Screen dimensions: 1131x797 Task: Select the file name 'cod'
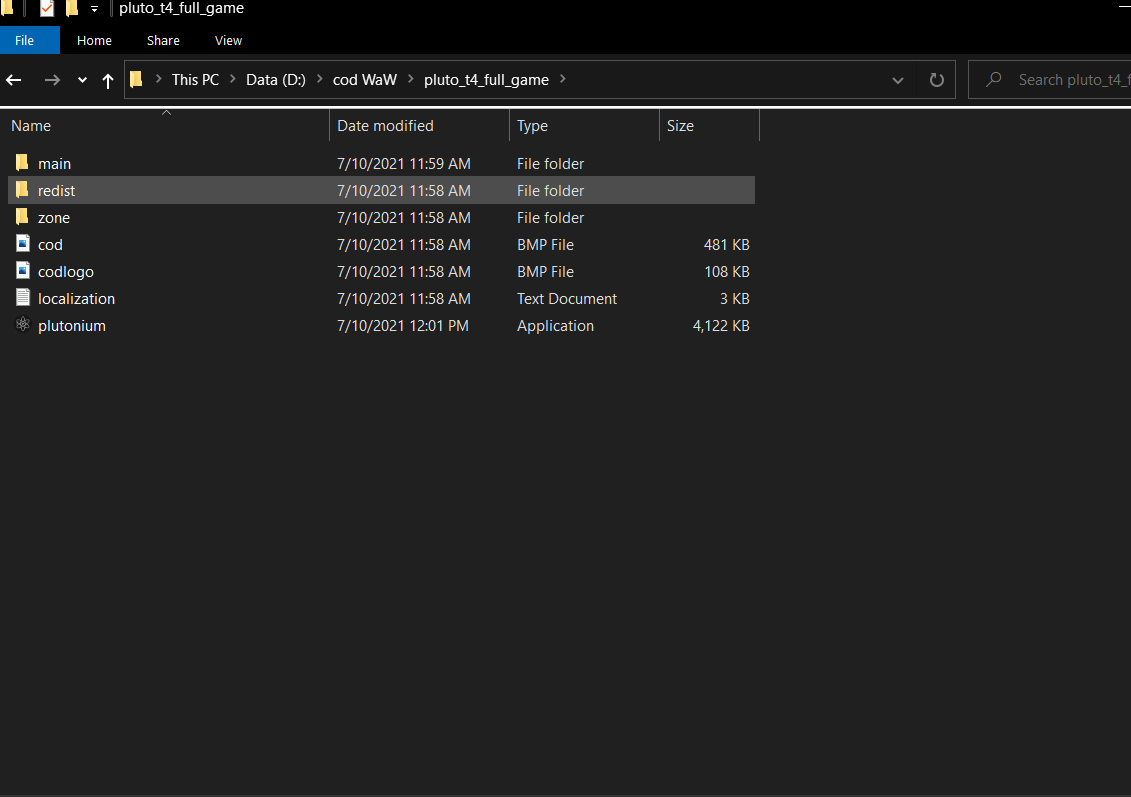[50, 245]
